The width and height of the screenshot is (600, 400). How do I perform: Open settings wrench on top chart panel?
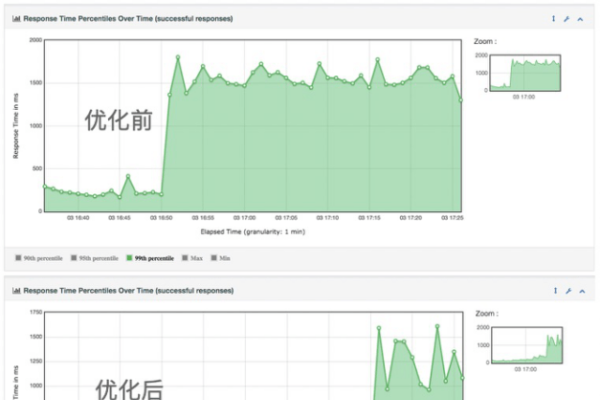tap(567, 18)
